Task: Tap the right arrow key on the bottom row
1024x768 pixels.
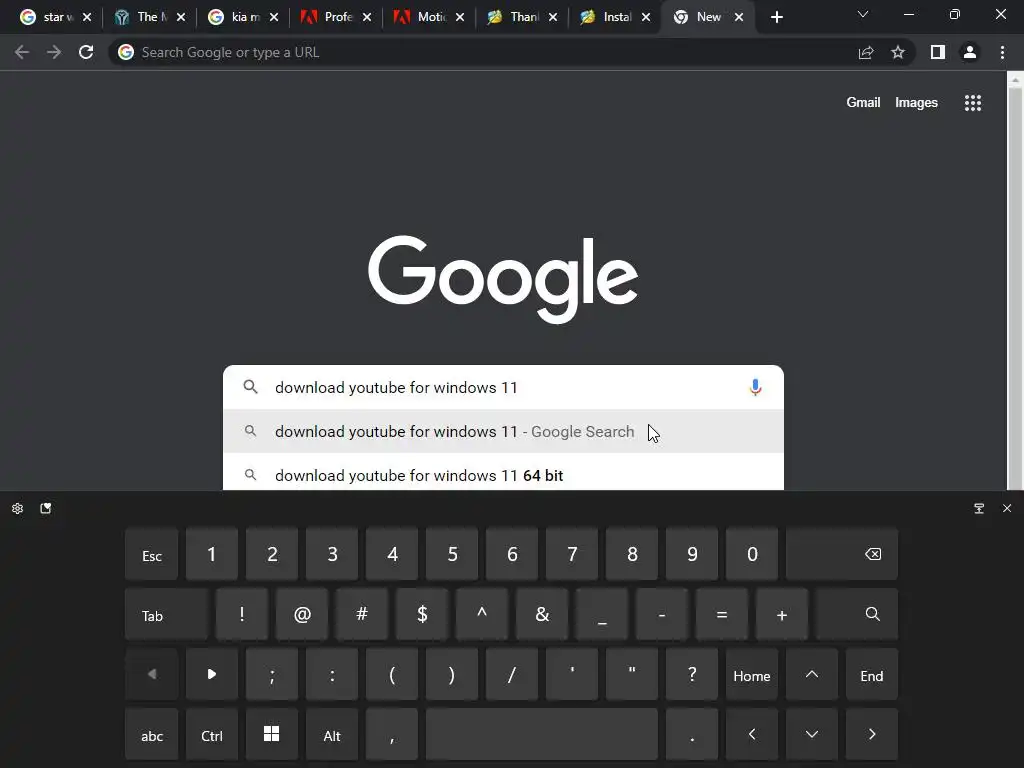Action: [x=872, y=735]
